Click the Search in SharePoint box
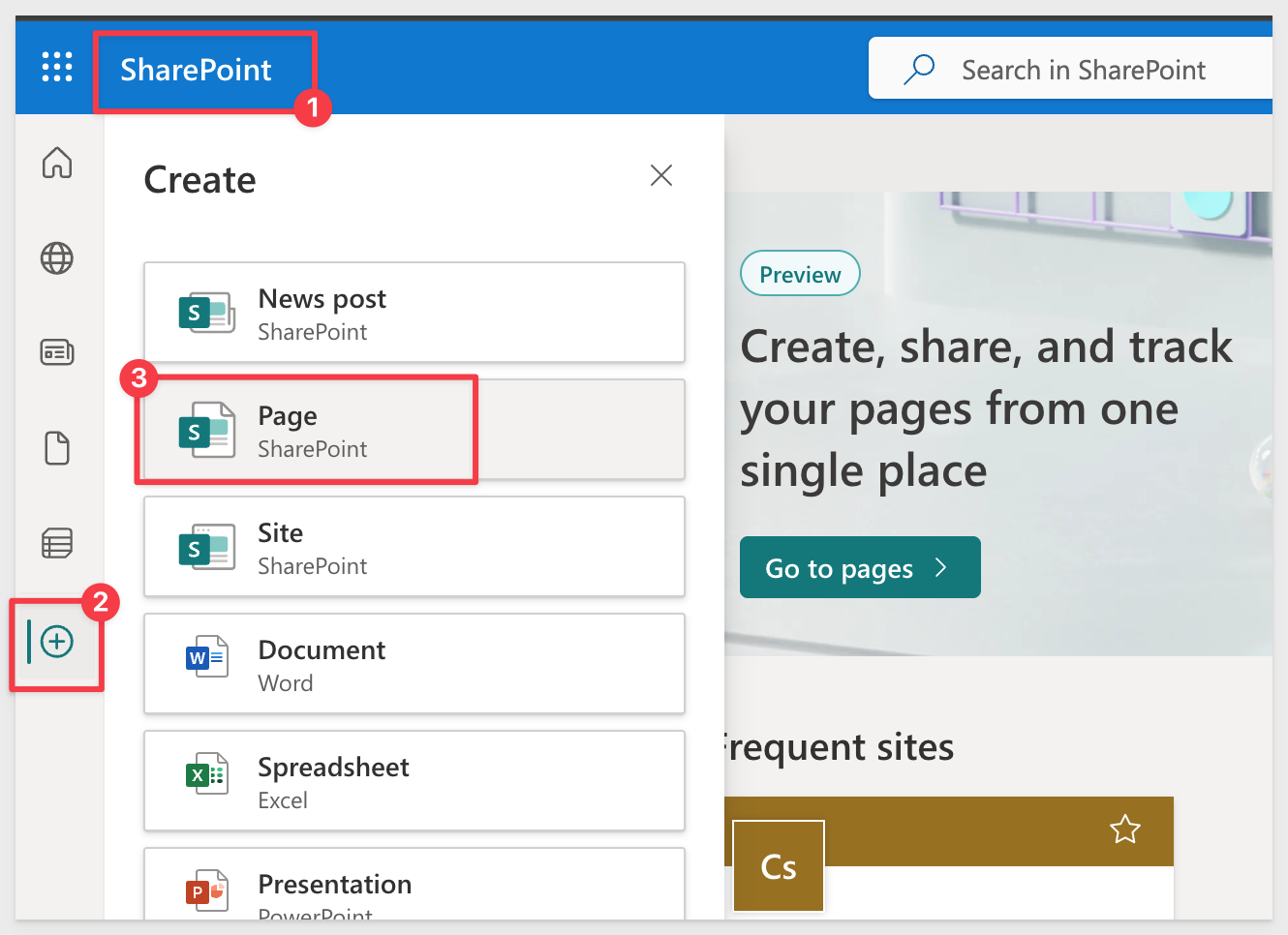1288x935 pixels. [x=1070, y=69]
